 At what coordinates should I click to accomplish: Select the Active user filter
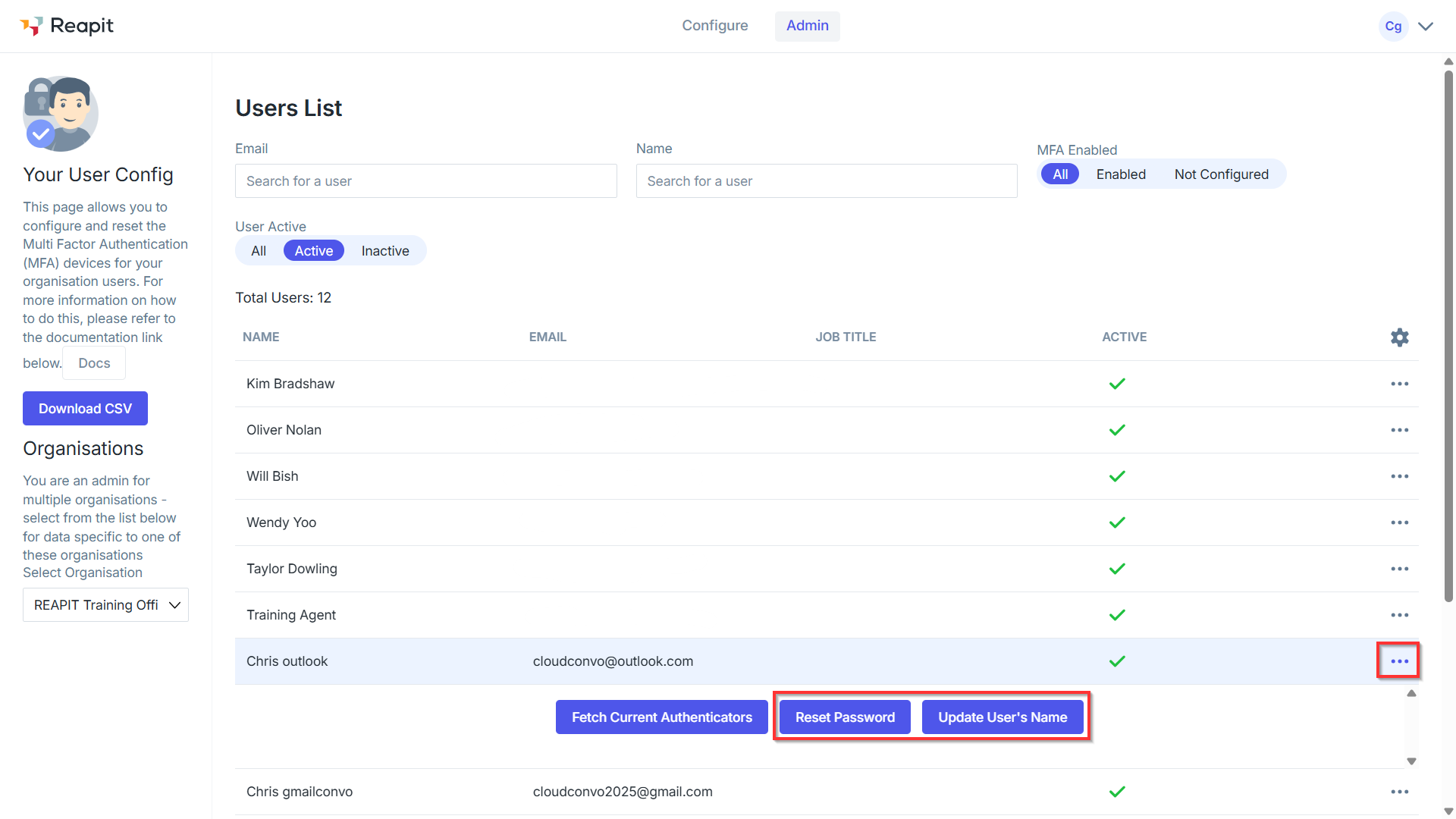tap(314, 251)
